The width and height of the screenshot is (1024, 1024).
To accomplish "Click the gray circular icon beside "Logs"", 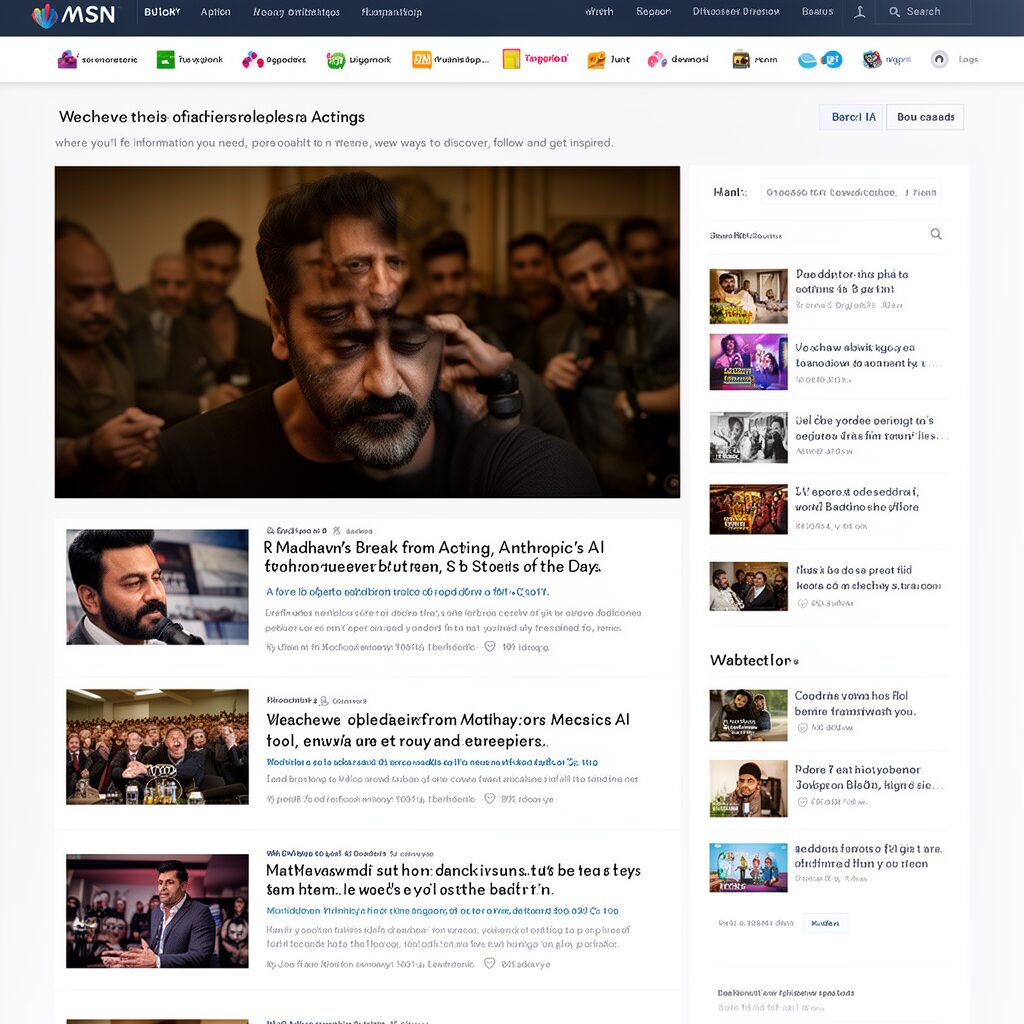I will click(x=939, y=60).
